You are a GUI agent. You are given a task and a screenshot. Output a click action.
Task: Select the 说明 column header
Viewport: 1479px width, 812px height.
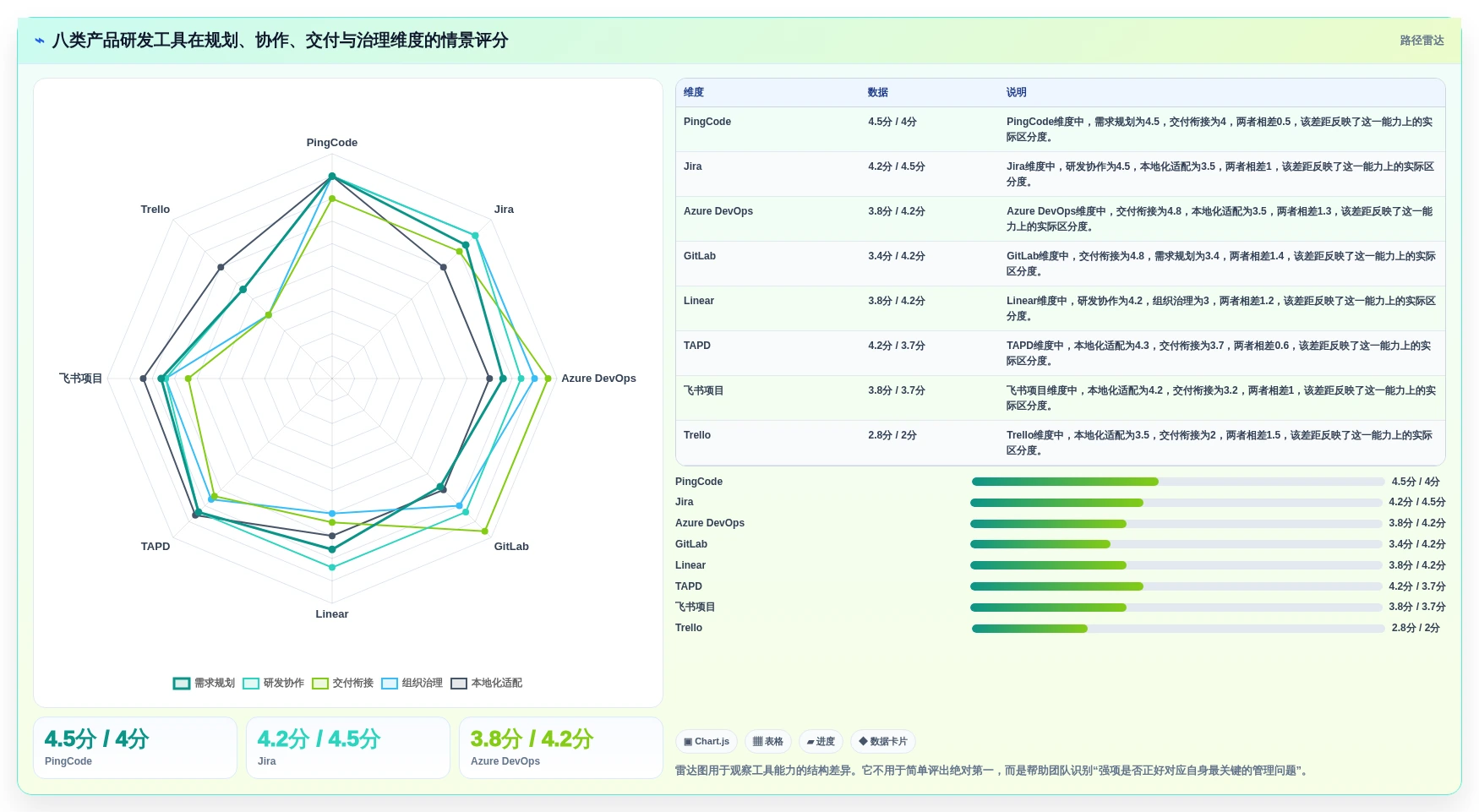1017,92
